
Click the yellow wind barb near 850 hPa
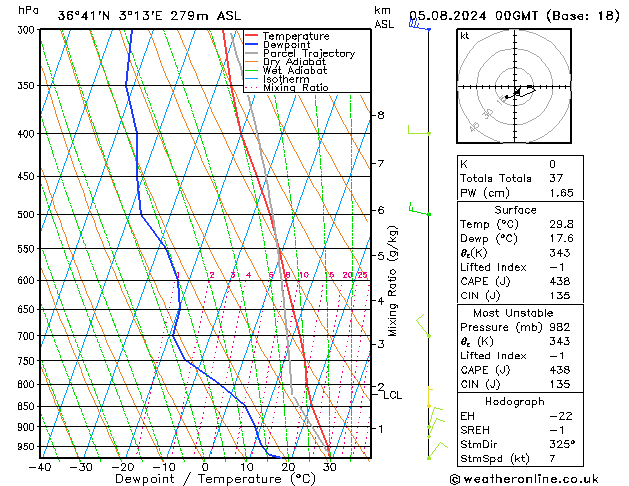429,397
